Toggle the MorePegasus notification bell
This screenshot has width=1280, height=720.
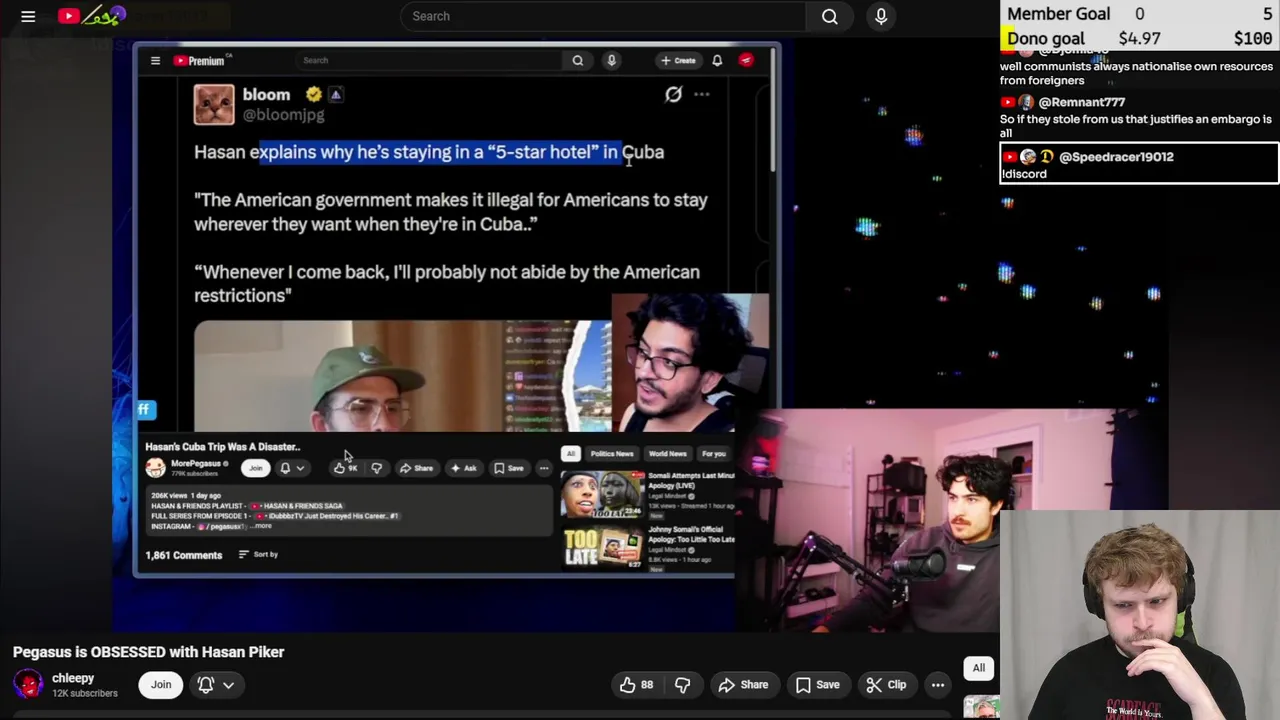coord(285,468)
